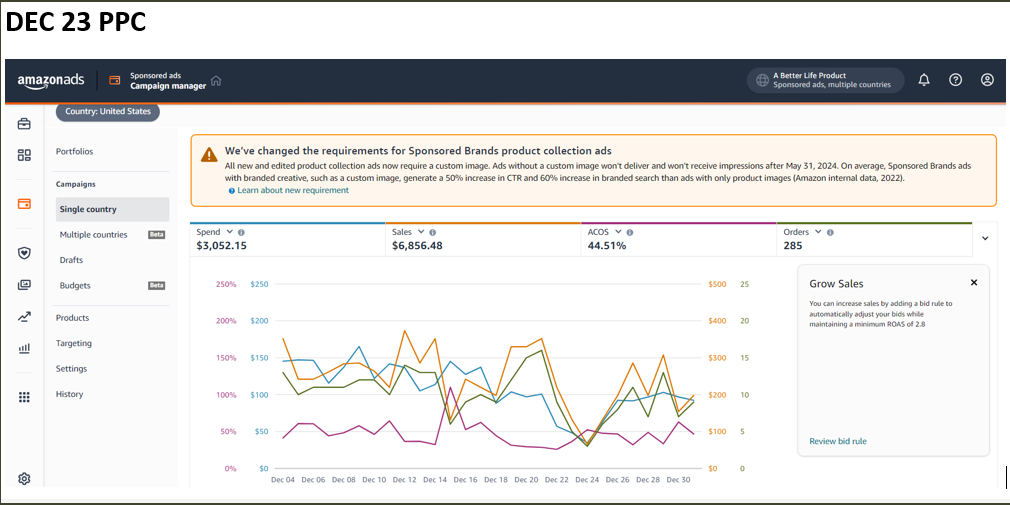Click the Review bid rule link

point(838,441)
